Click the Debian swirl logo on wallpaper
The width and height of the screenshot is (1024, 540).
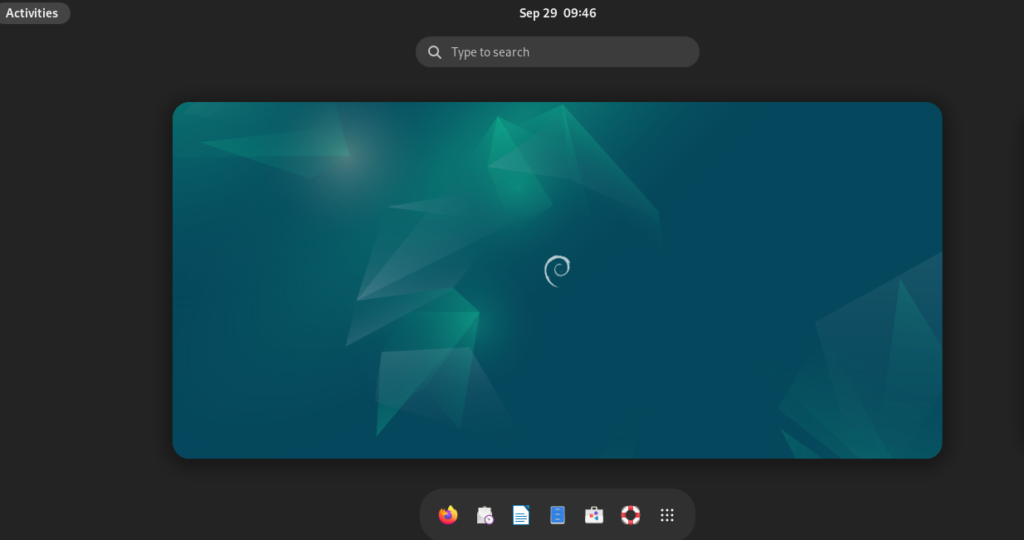coord(557,271)
